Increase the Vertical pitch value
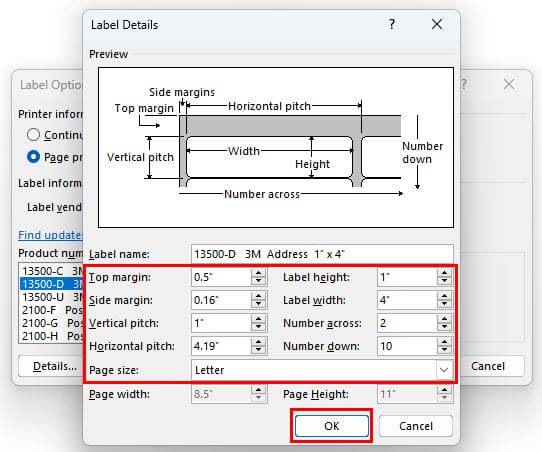 (258, 319)
